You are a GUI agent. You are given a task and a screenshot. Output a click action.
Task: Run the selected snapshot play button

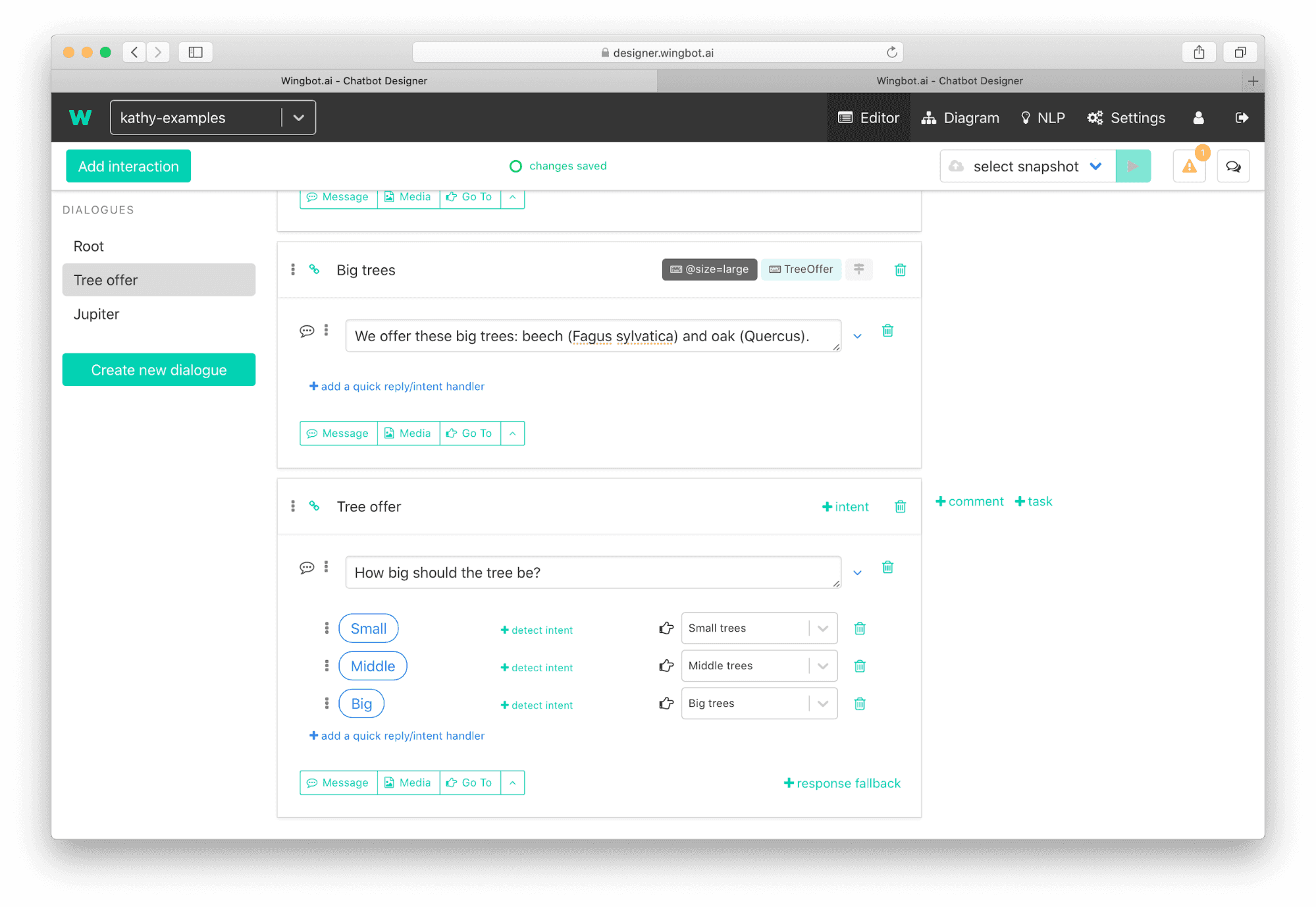[1133, 166]
